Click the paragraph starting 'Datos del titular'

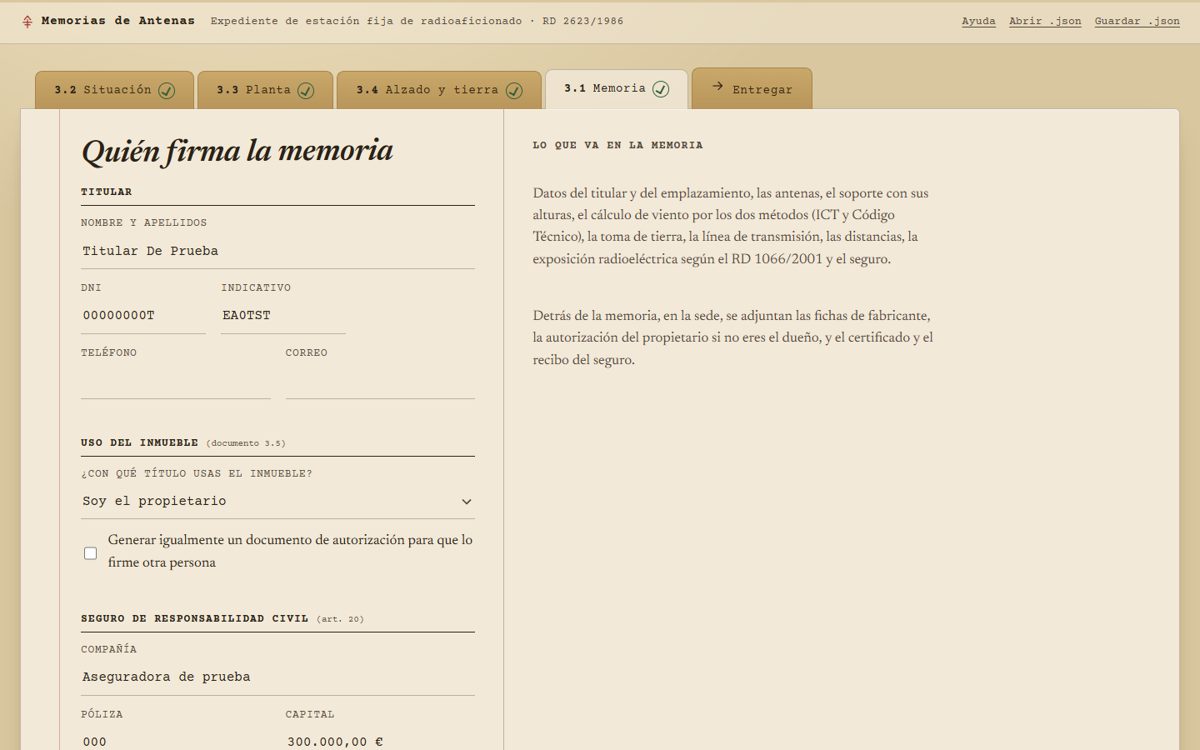731,226
